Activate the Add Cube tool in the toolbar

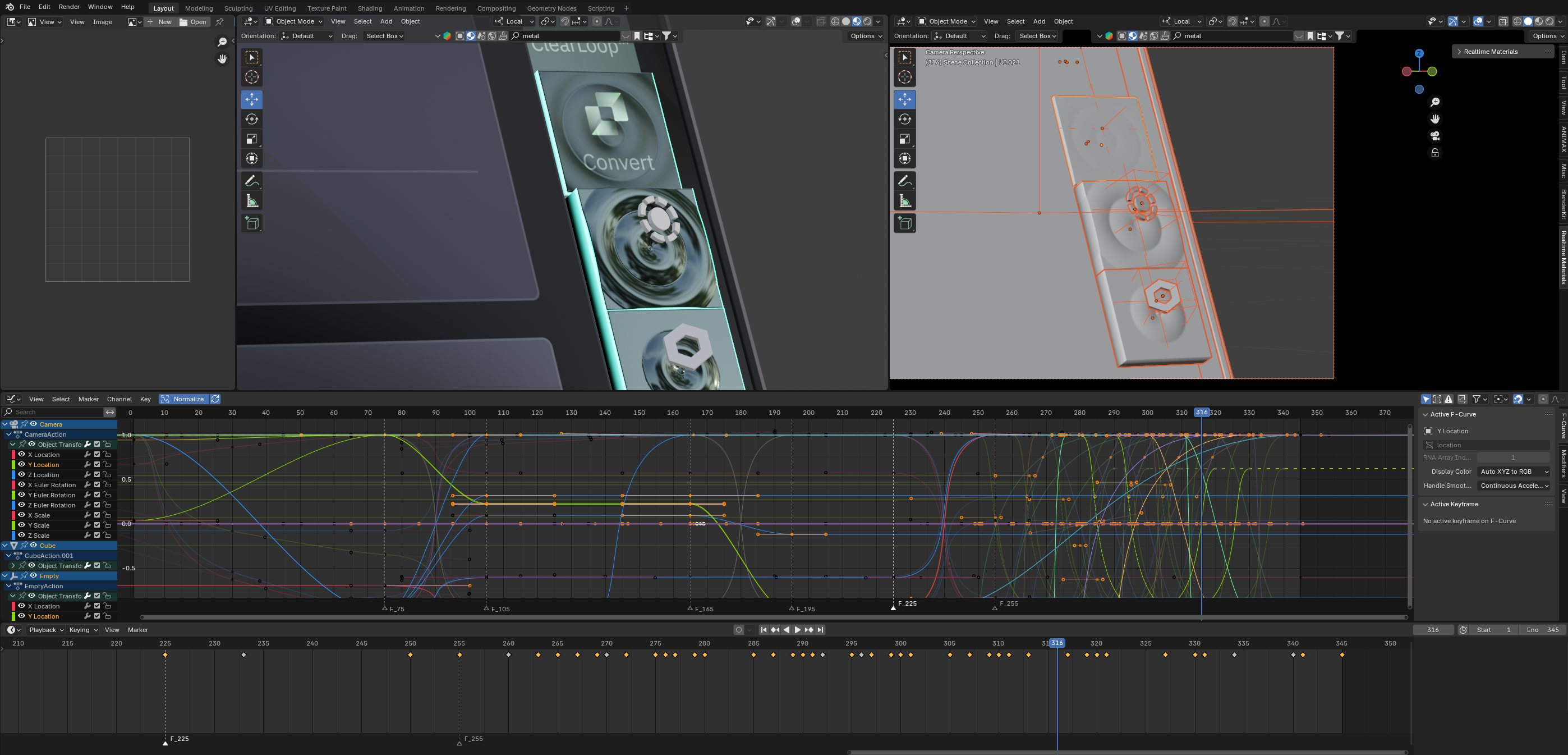pyautogui.click(x=251, y=223)
